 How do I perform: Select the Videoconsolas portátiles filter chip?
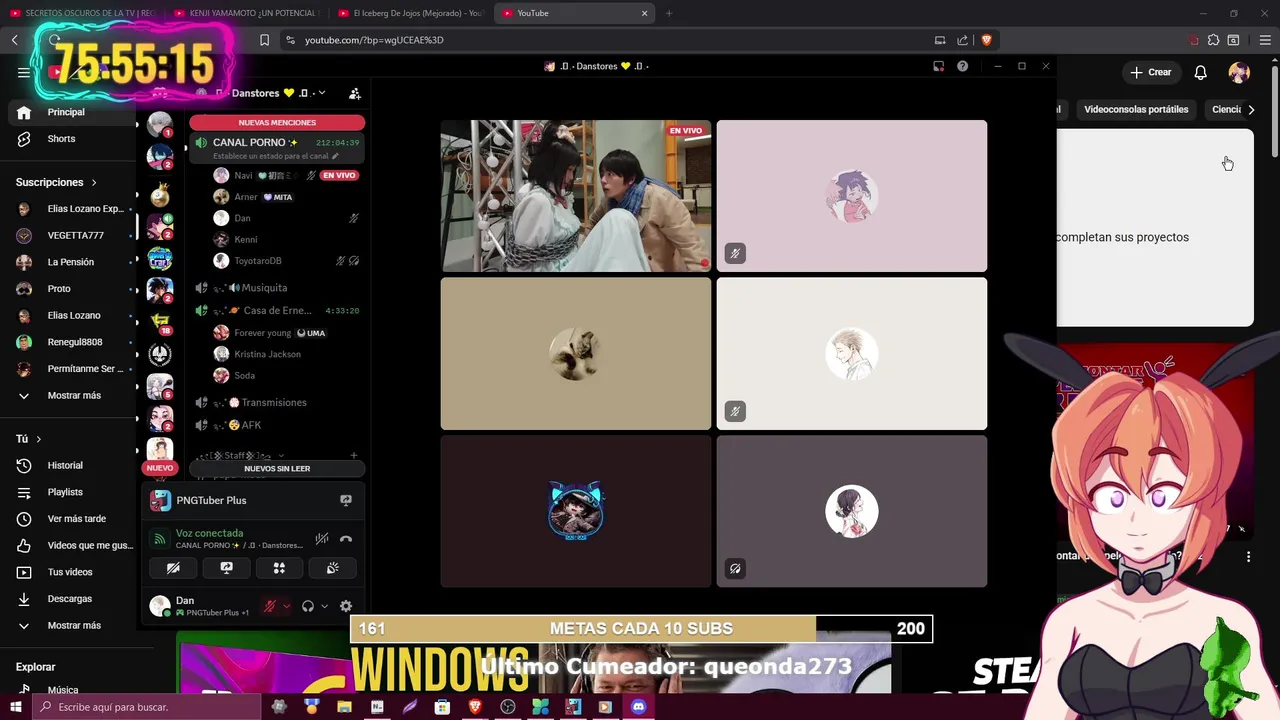tap(1136, 109)
